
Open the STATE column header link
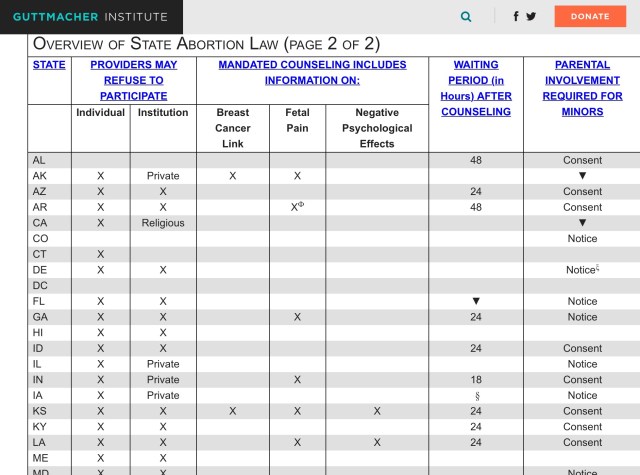[49, 65]
